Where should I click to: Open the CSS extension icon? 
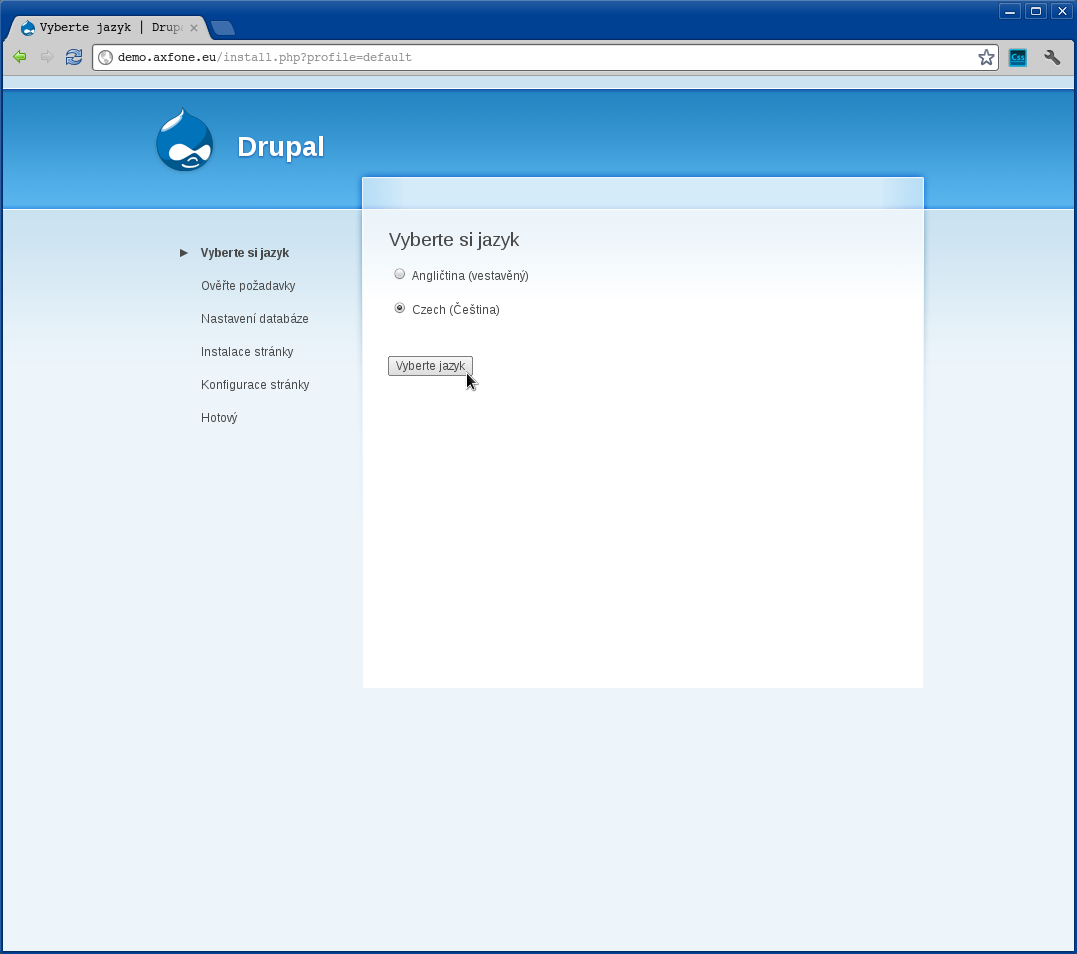click(x=1017, y=58)
